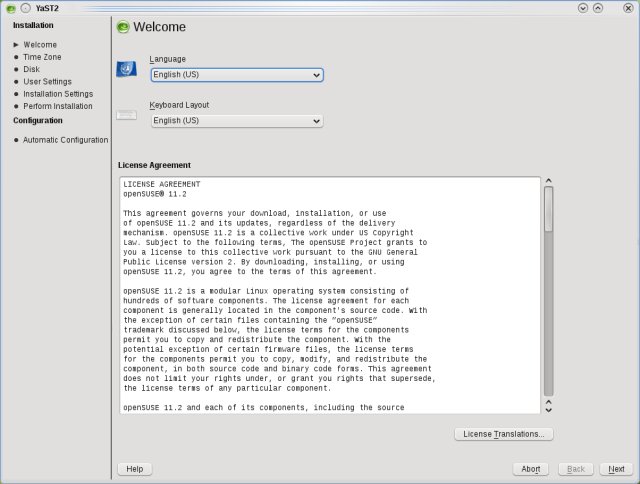Click the 'License Agreement' section label
The width and height of the screenshot is (640, 484).
point(154,165)
